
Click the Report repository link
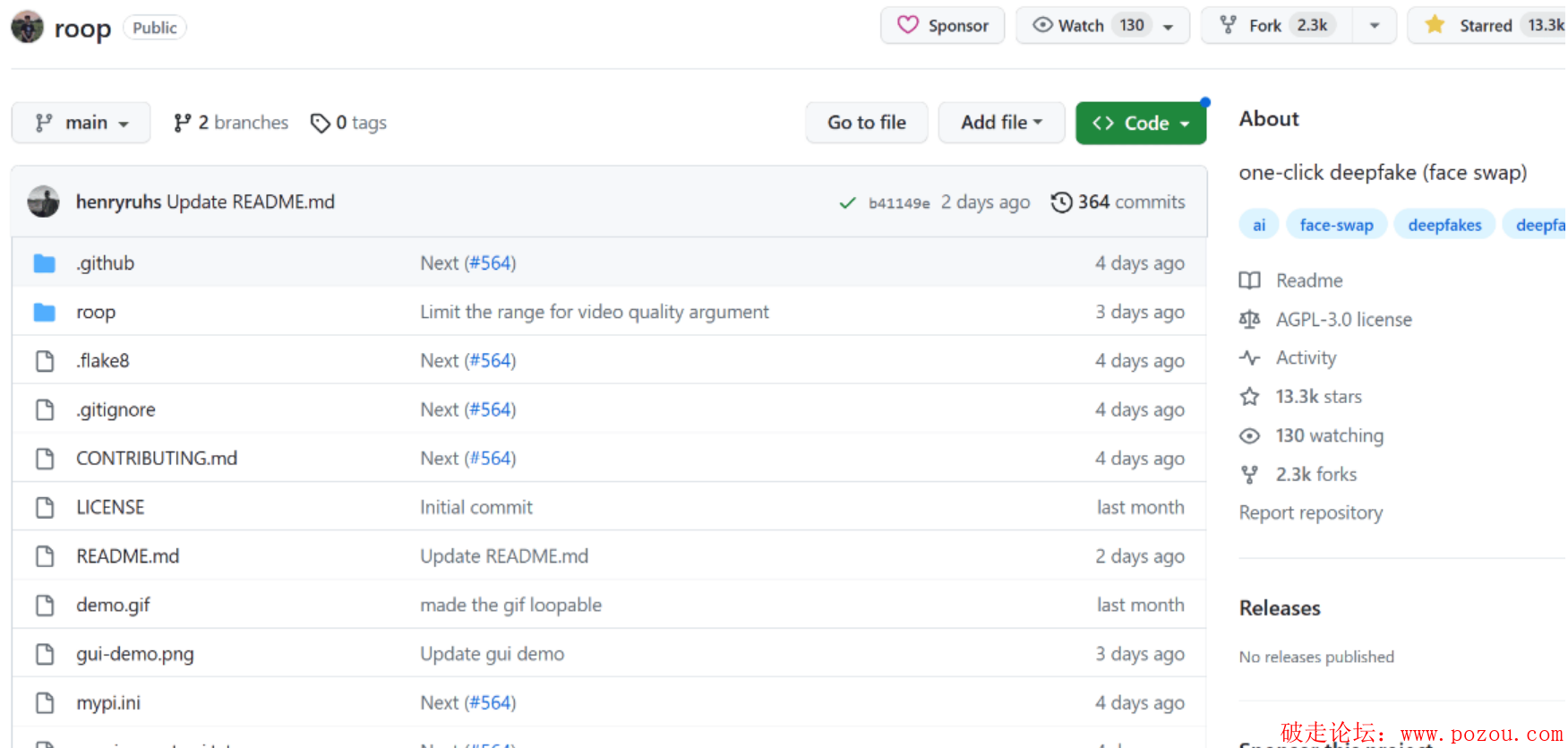(1311, 513)
